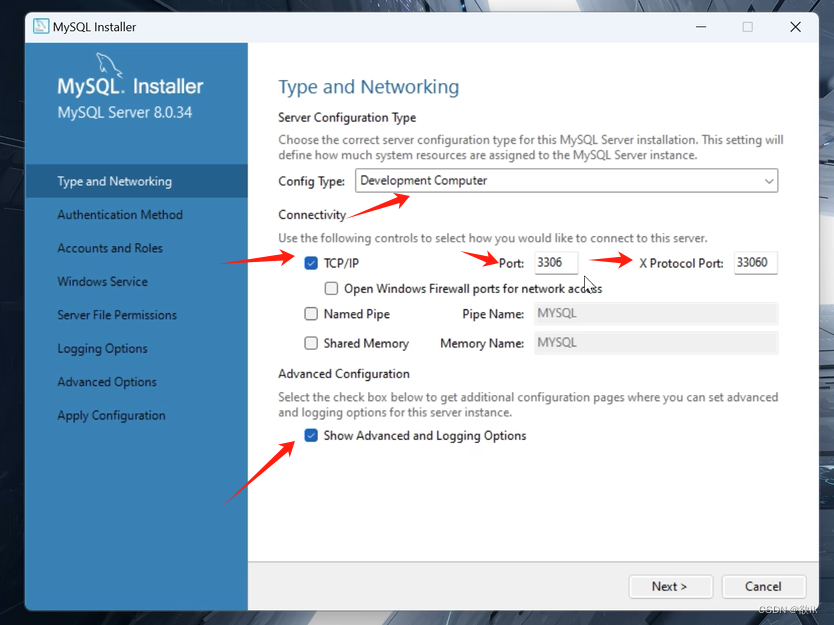Go to Type and Networking step
The height and width of the screenshot is (625, 834).
coord(136,181)
